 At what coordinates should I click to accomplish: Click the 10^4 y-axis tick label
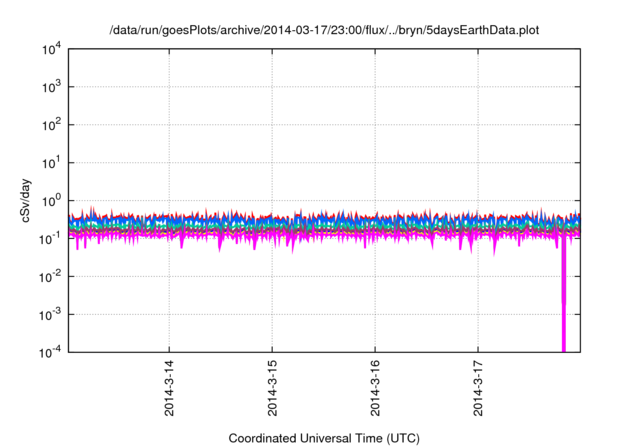pos(51,49)
